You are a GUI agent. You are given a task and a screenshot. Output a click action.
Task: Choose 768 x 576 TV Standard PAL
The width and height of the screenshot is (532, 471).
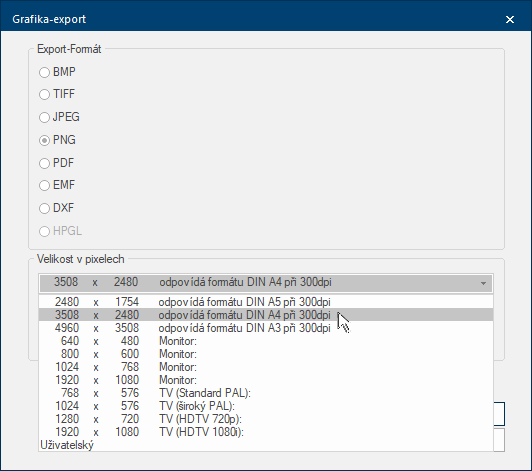click(266, 393)
